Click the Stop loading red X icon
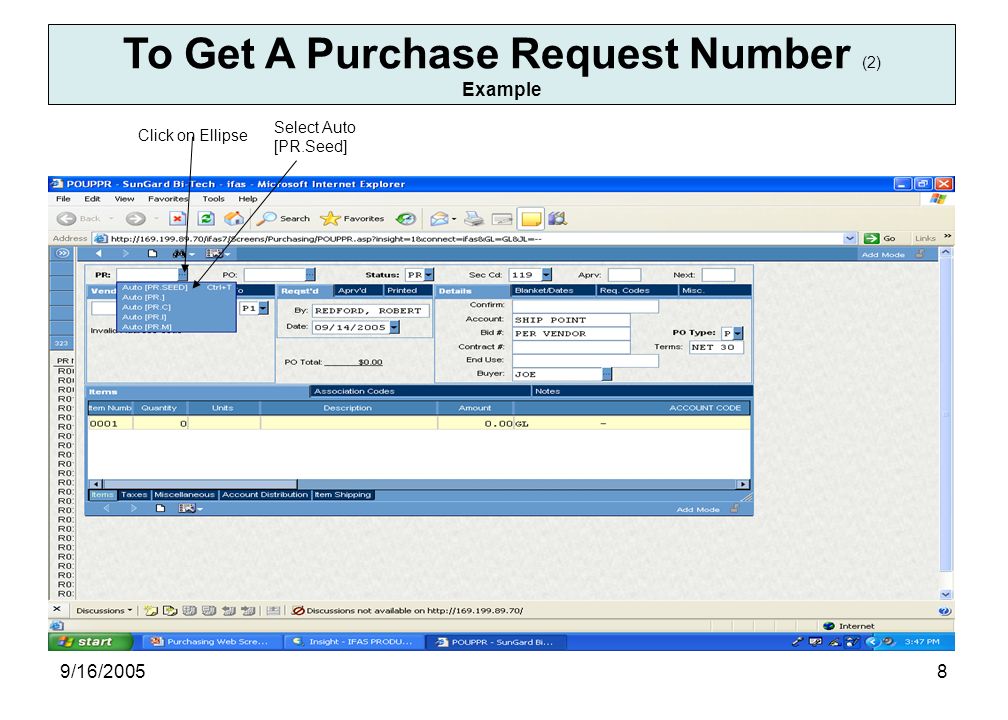Image resolution: width=1008 pixels, height=720 pixels. (x=177, y=219)
